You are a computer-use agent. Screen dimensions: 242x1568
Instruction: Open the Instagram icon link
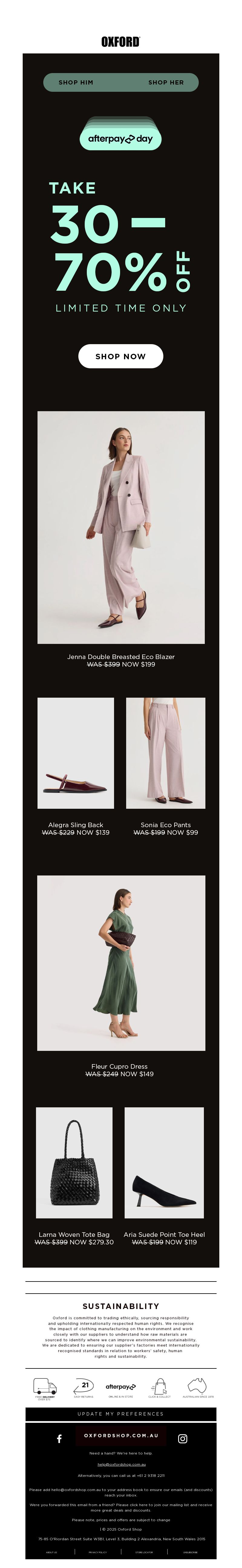[182, 1439]
